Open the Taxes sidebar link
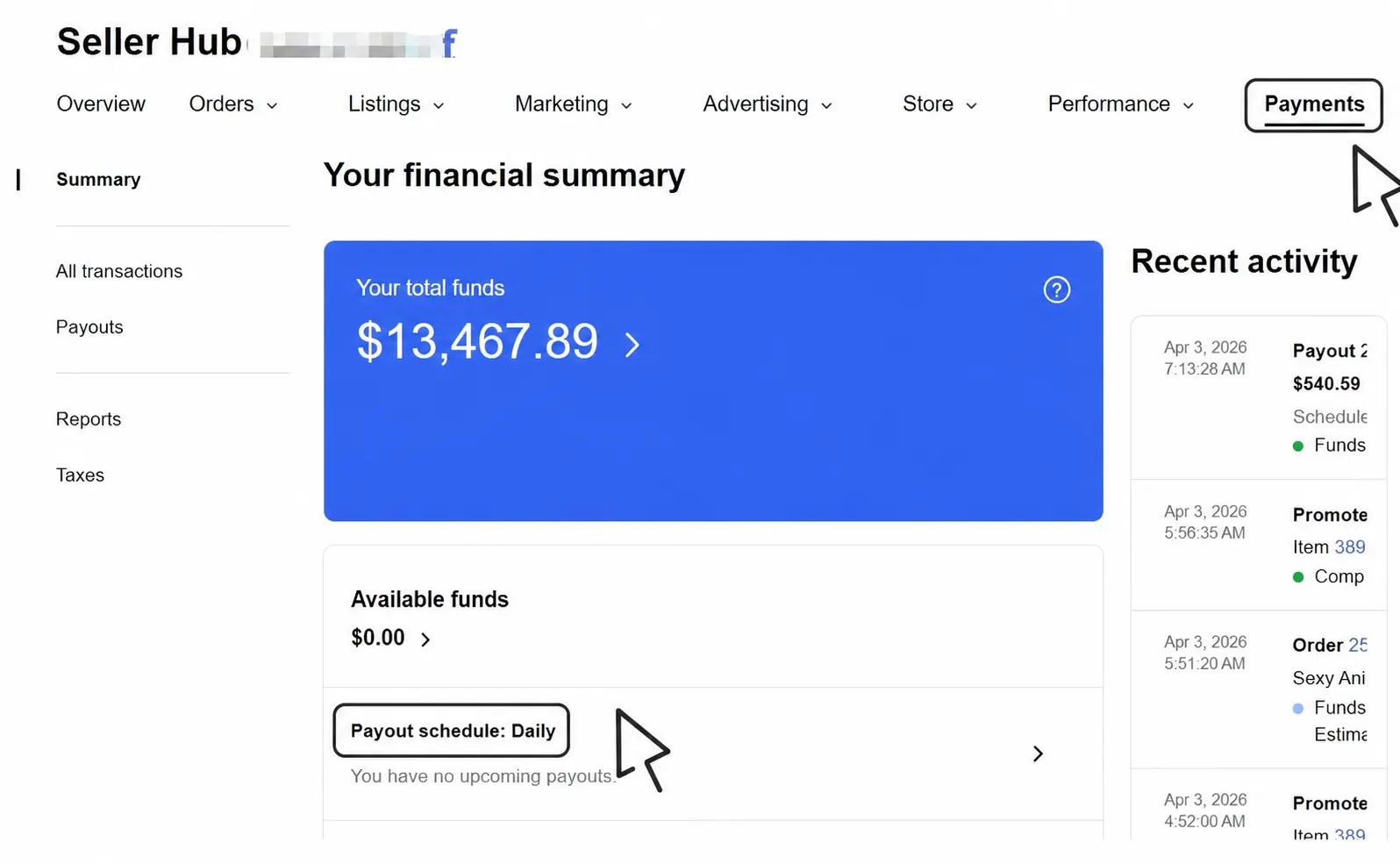The image size is (1400, 864). point(80,475)
